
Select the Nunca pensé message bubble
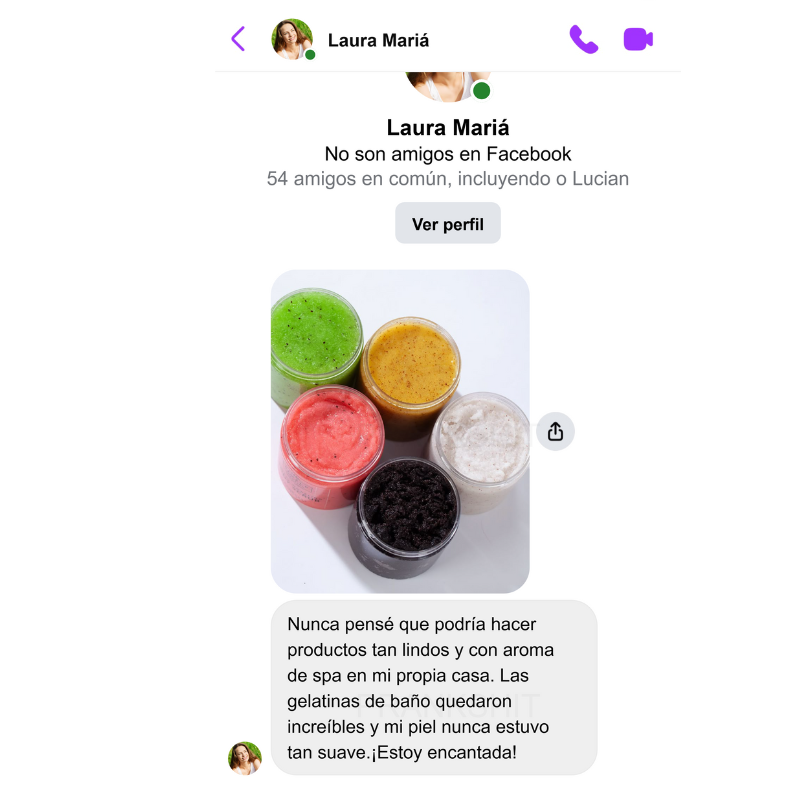click(434, 688)
